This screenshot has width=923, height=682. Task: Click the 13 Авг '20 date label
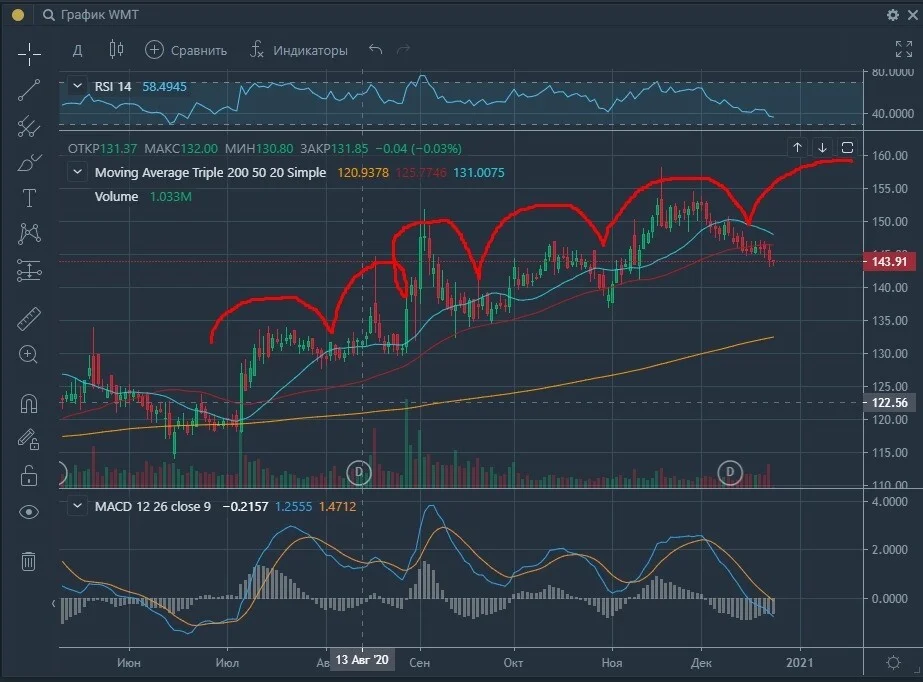click(x=362, y=660)
